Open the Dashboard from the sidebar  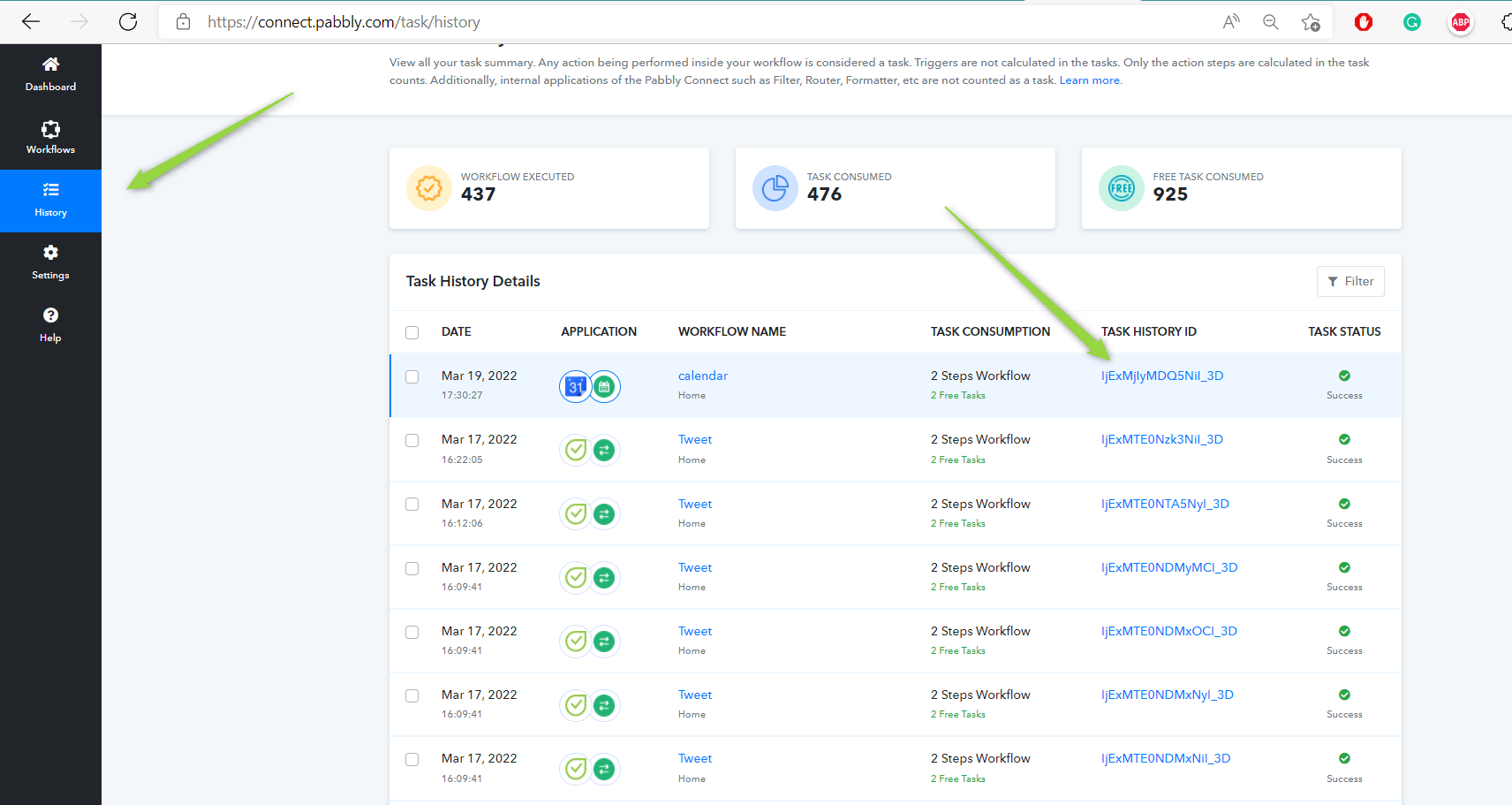pos(50,74)
